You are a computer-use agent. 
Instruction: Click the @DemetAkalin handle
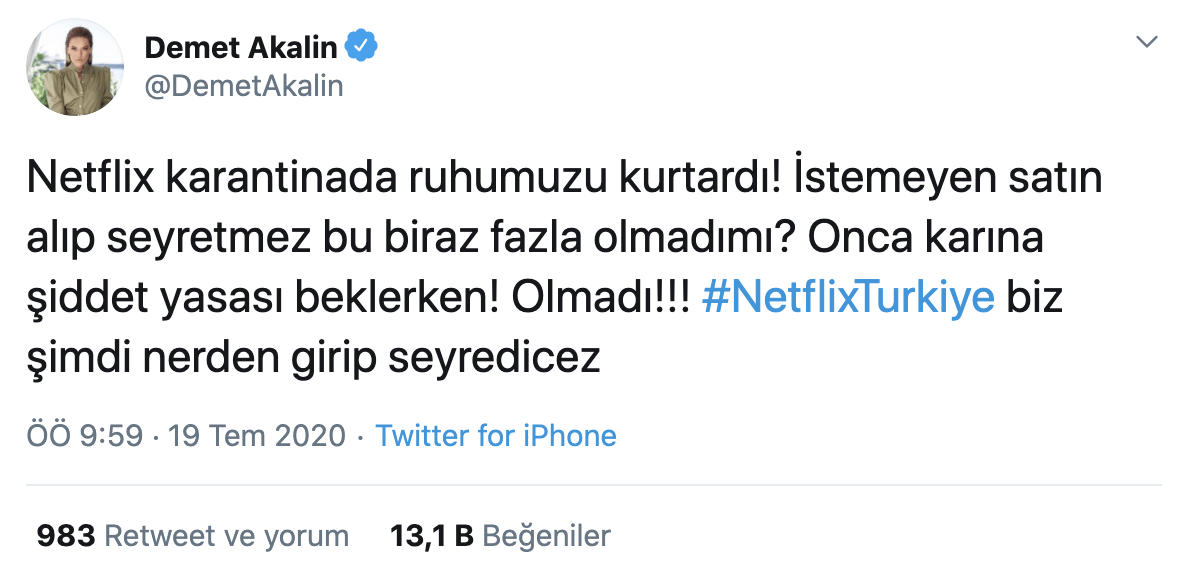[244, 87]
